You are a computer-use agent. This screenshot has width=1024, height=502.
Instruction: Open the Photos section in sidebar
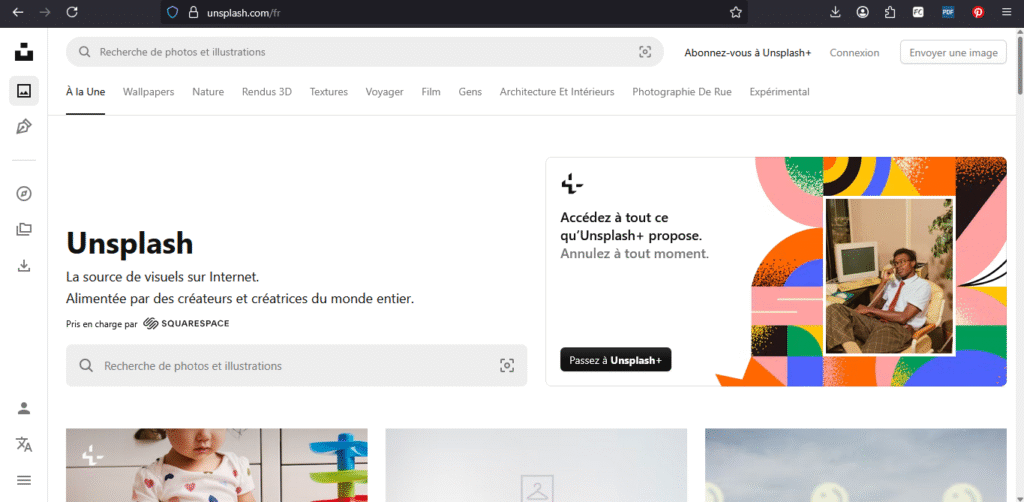[x=24, y=91]
